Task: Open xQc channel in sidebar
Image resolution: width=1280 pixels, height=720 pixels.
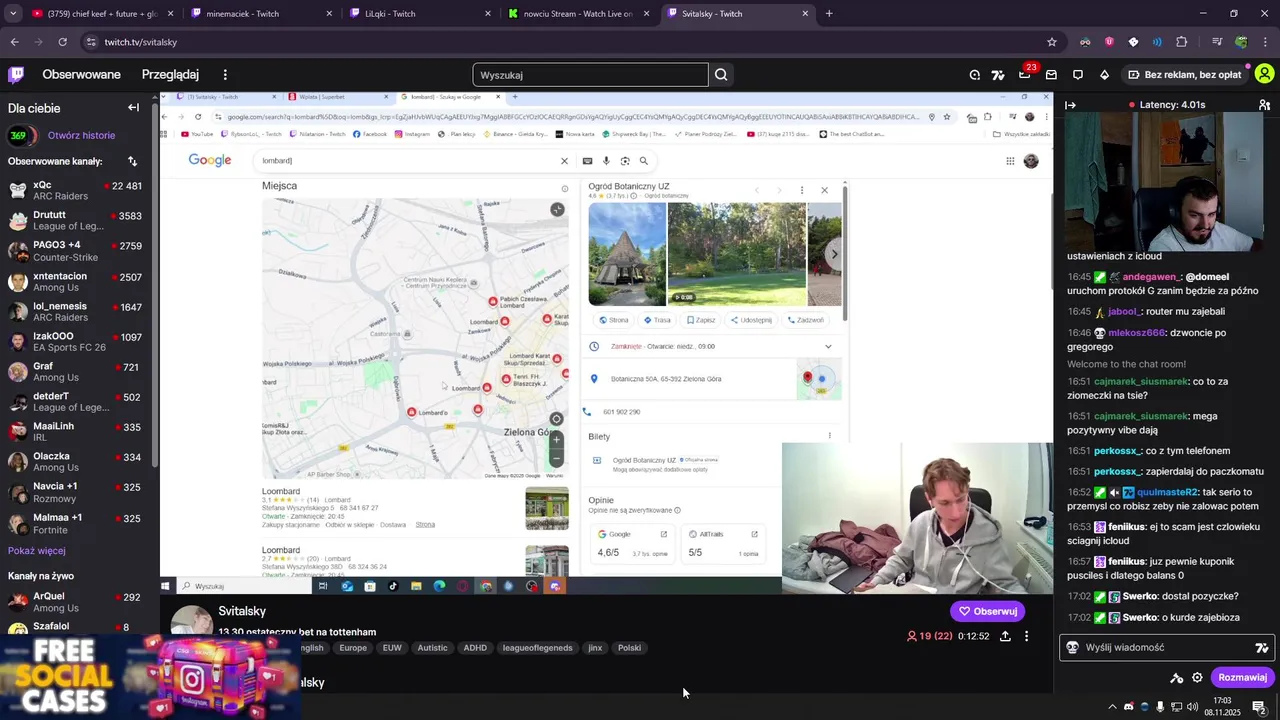Action: click(76, 191)
